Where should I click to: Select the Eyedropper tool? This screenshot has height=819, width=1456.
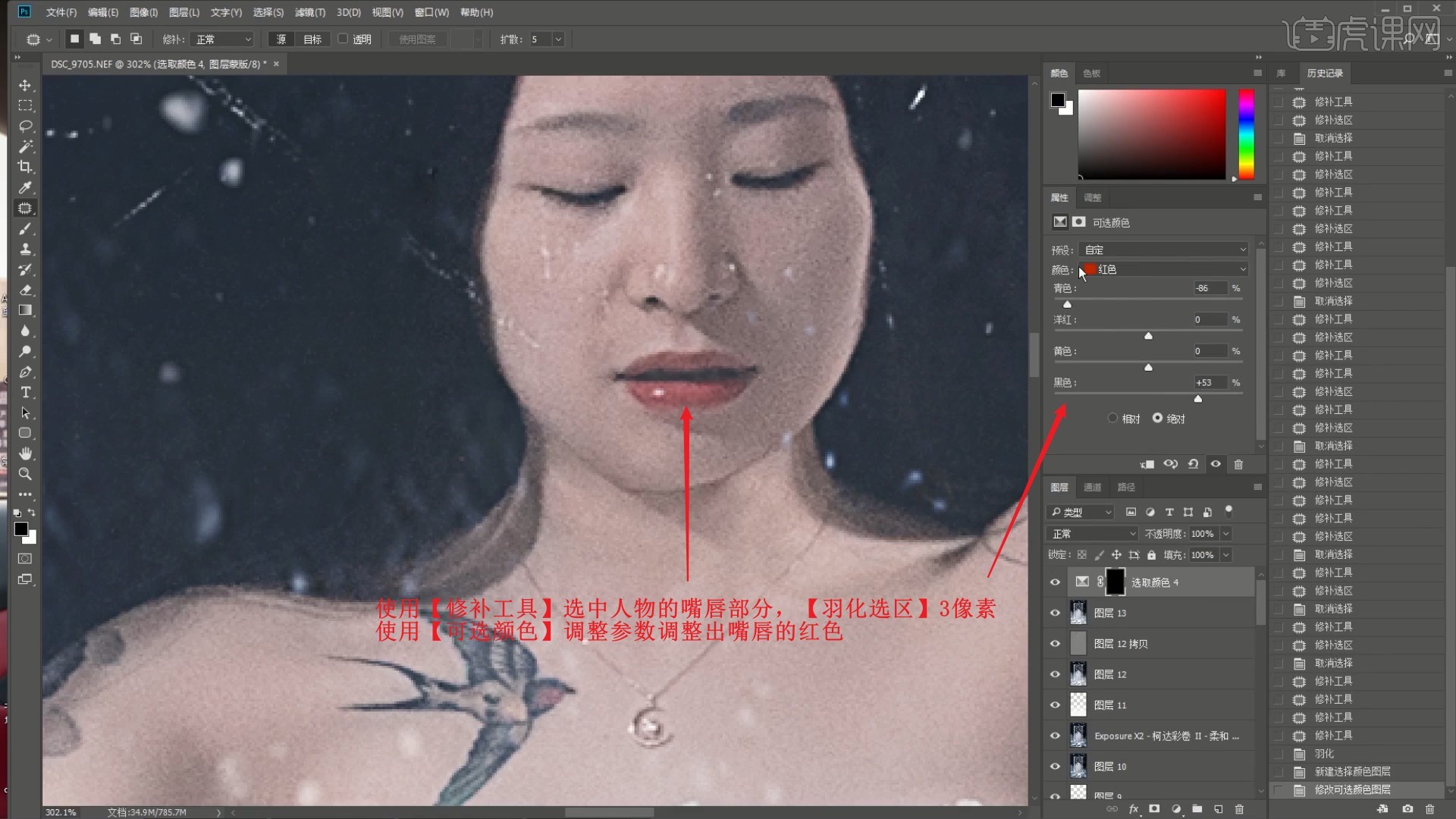25,187
